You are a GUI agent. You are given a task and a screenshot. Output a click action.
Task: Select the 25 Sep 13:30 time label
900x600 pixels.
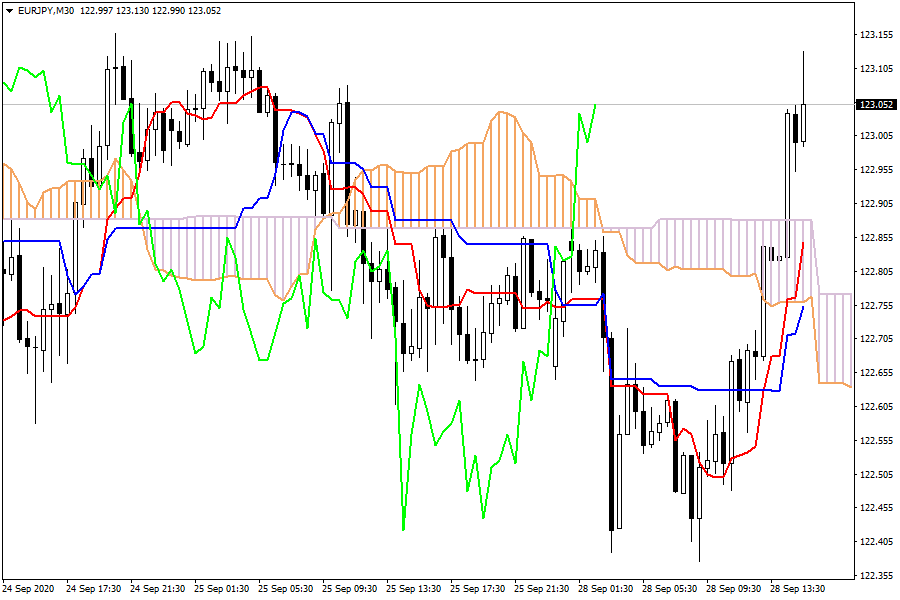[415, 588]
